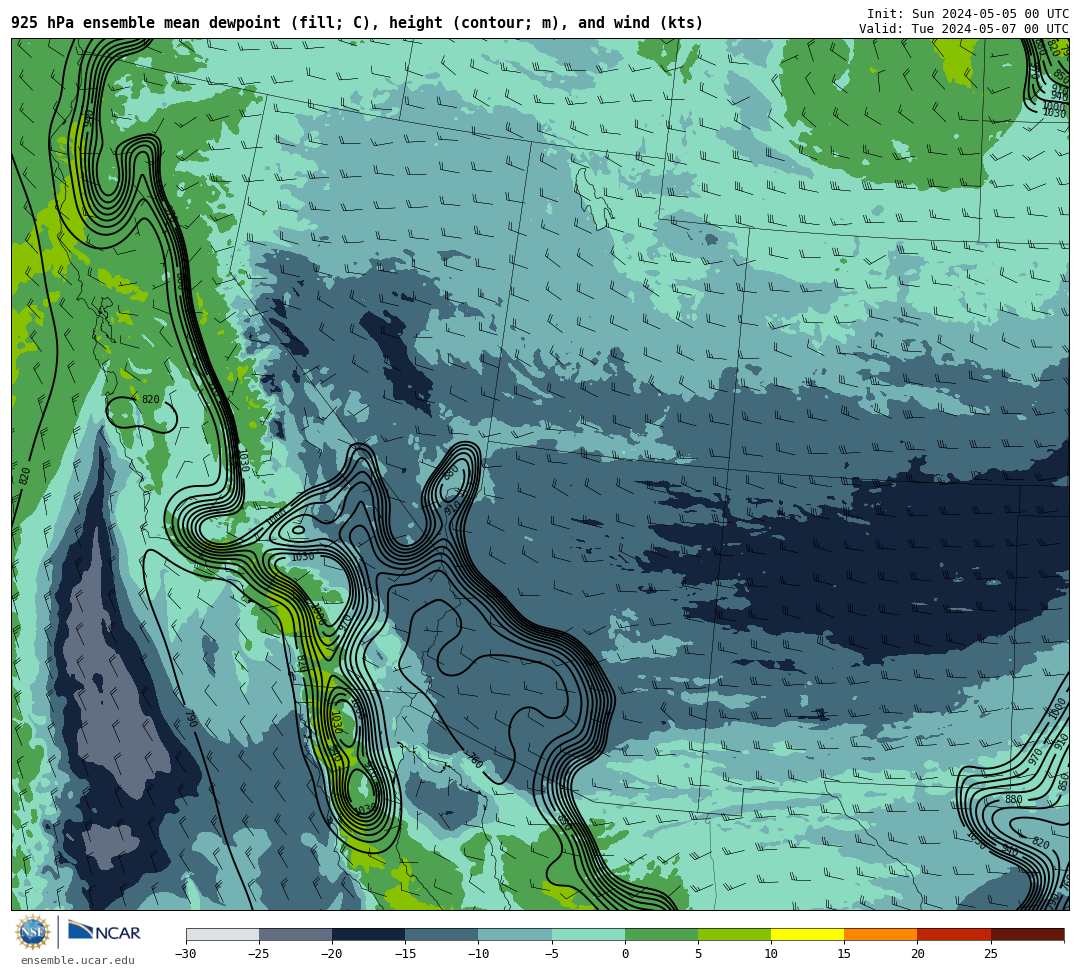Click the 20 colorbar tick label
The height and width of the screenshot is (973, 1080).
pyautogui.click(x=917, y=954)
